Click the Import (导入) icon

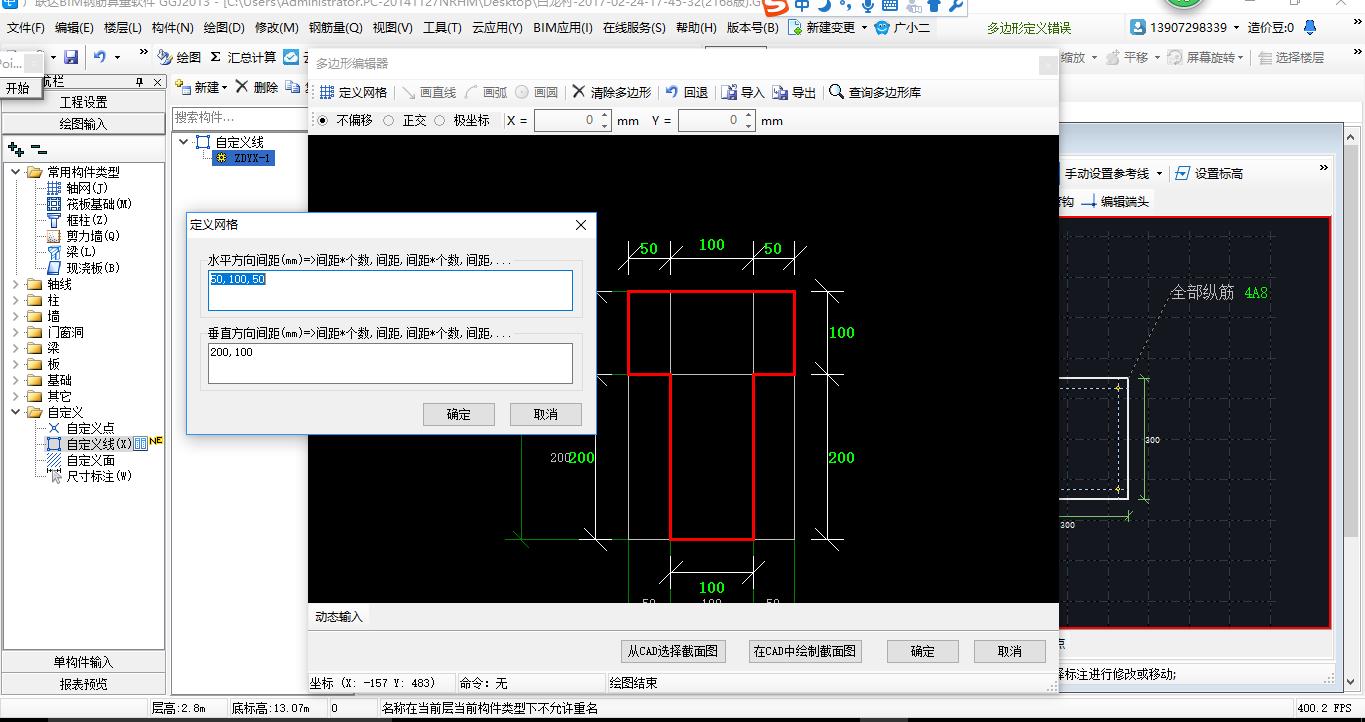(x=730, y=92)
